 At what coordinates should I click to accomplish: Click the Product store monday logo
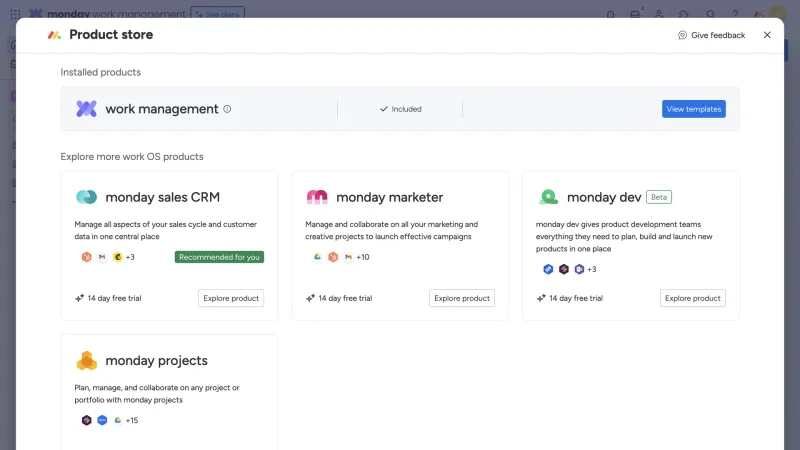pyautogui.click(x=55, y=35)
